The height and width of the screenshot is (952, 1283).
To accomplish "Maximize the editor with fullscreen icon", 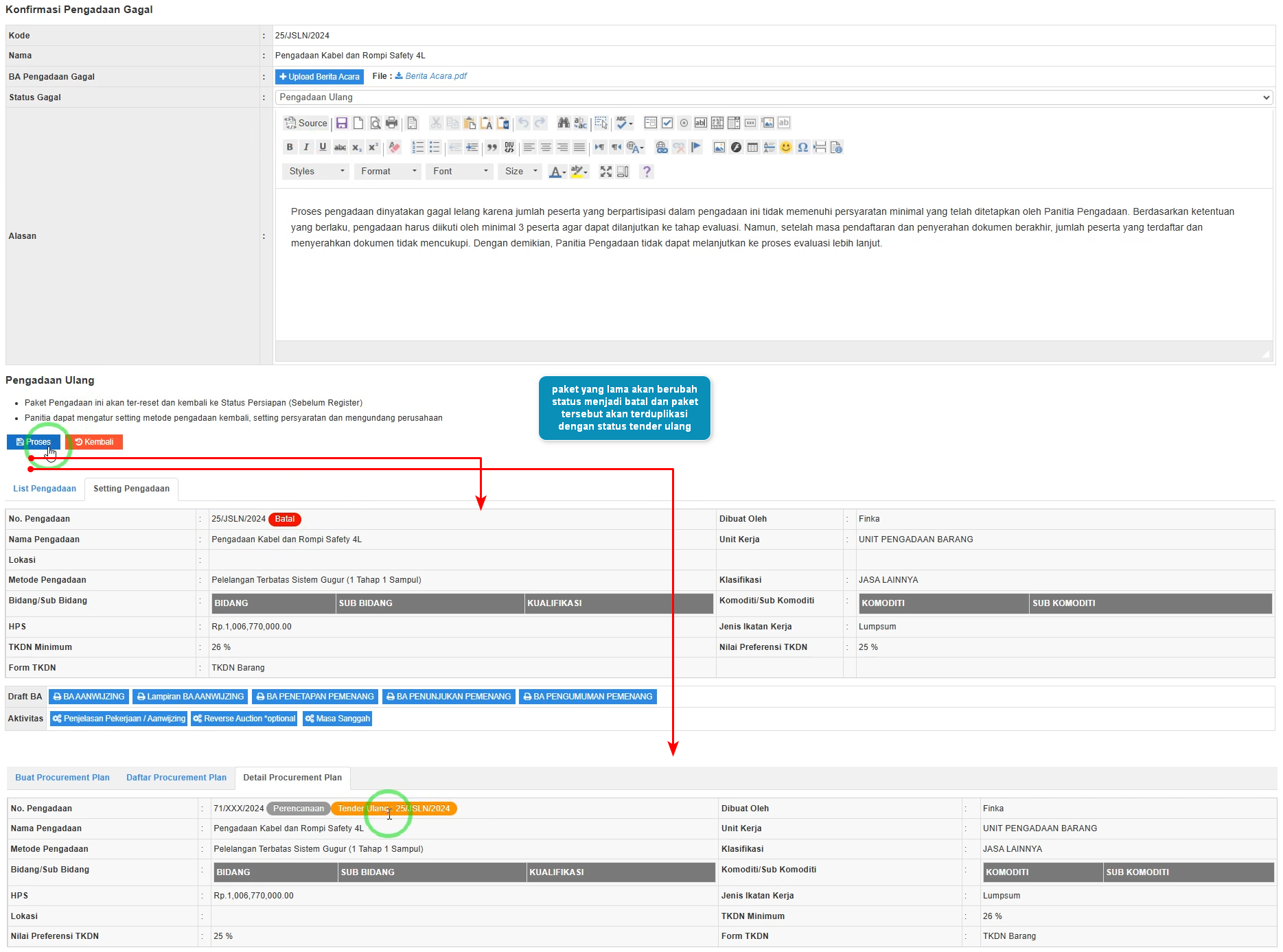I will click(605, 172).
